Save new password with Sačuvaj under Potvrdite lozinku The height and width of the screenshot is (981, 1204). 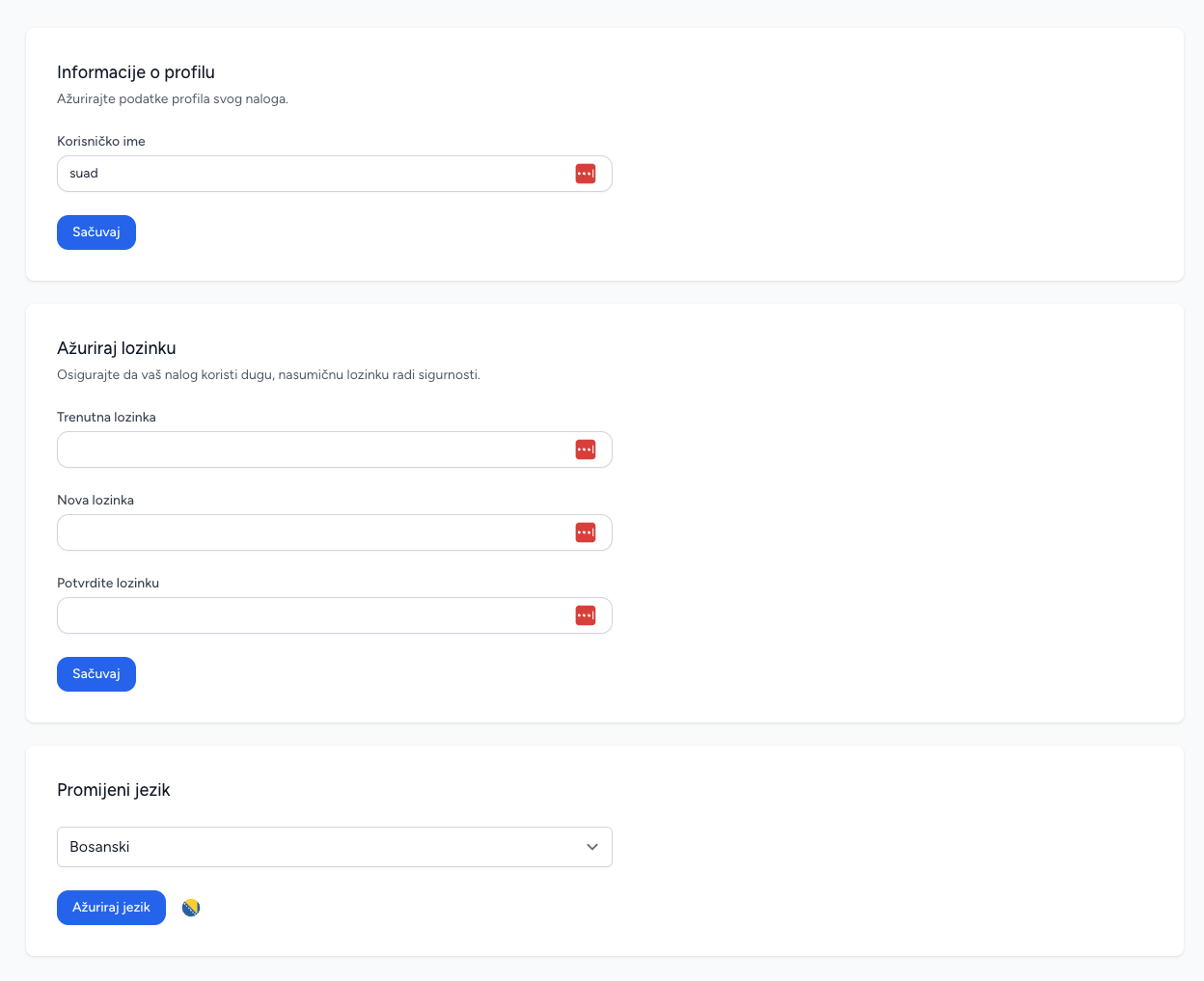96,674
